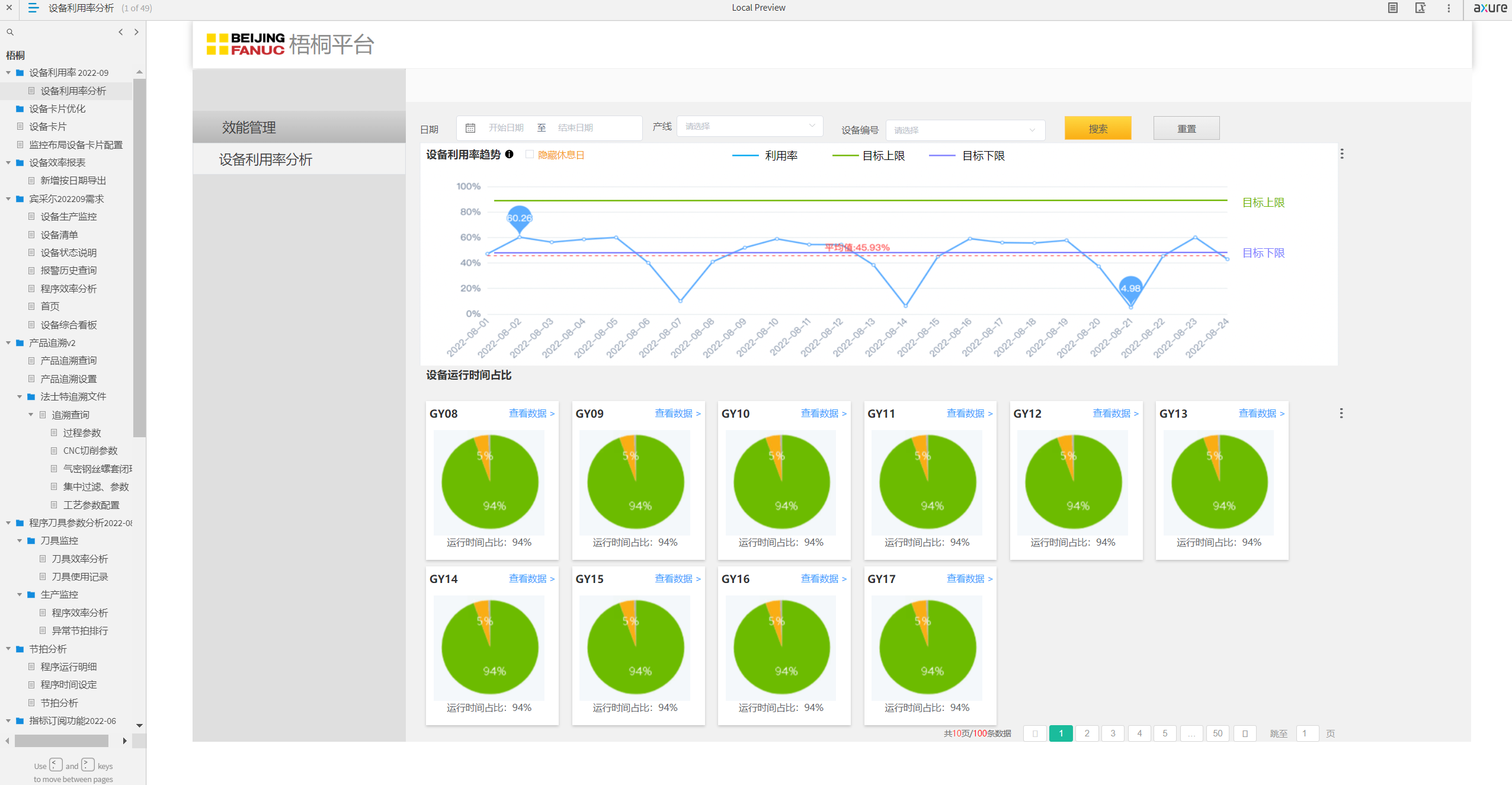Click the GY16 pie chart
The height and width of the screenshot is (785, 1512).
point(781,648)
